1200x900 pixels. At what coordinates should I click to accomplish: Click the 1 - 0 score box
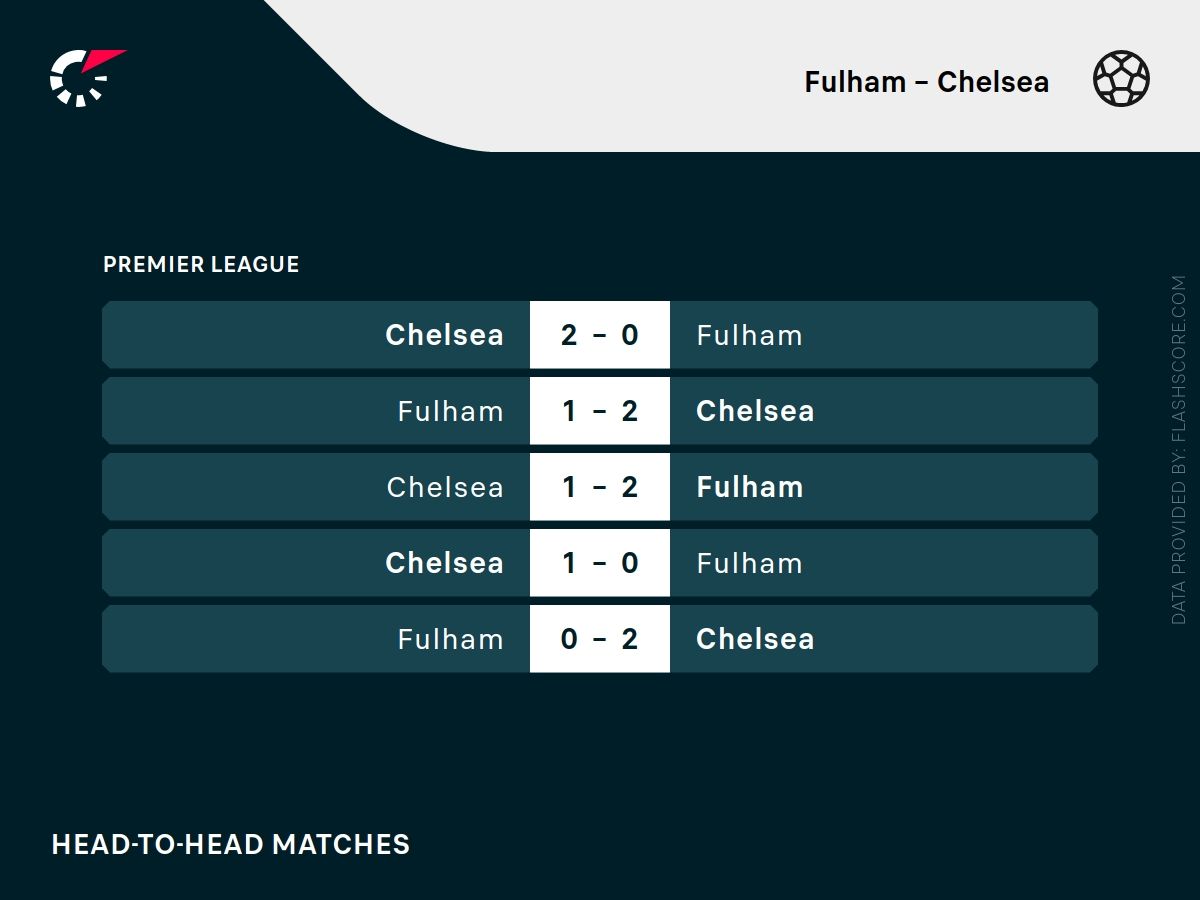click(600, 563)
